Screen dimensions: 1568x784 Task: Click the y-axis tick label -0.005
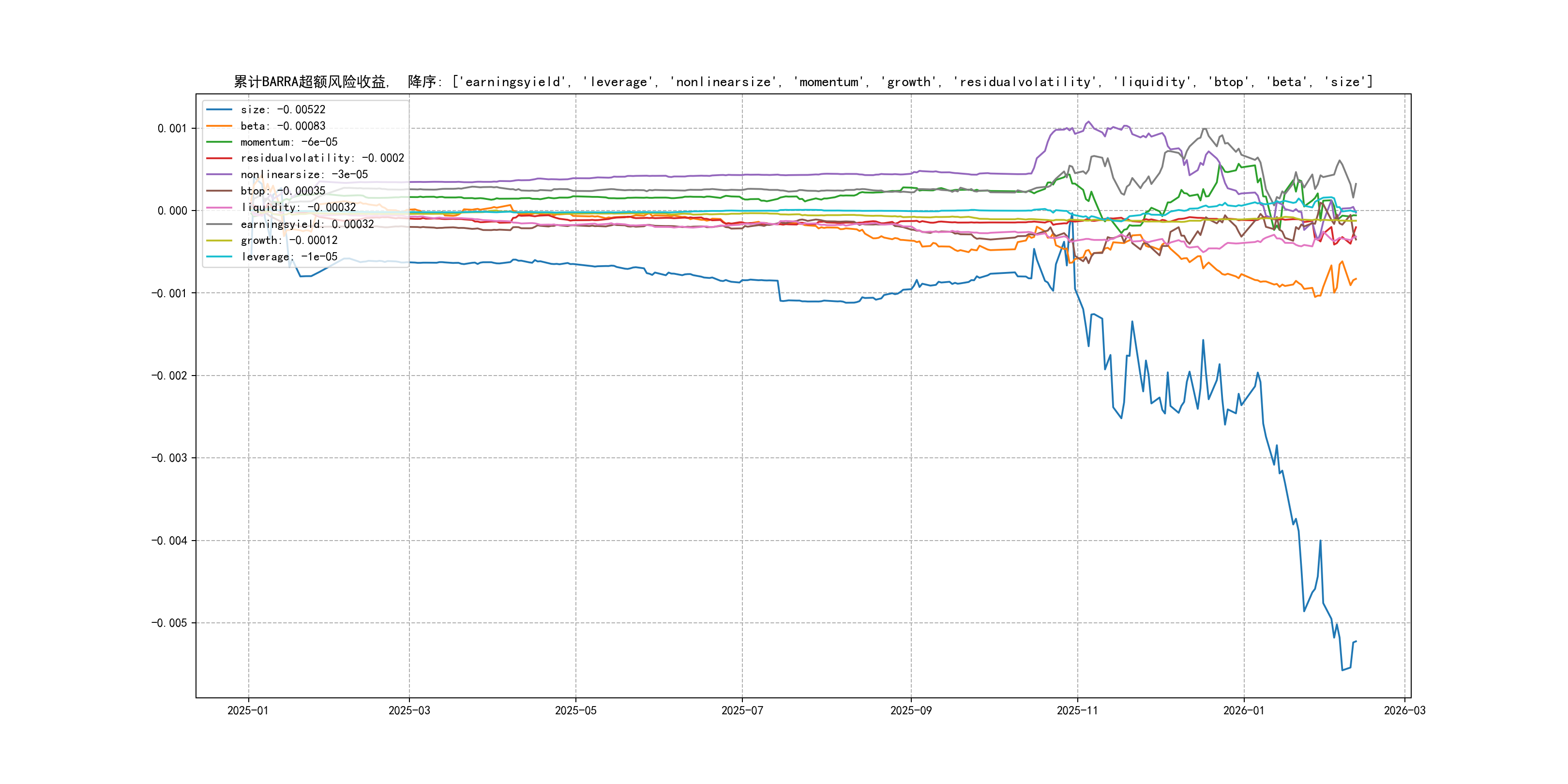coord(169,623)
